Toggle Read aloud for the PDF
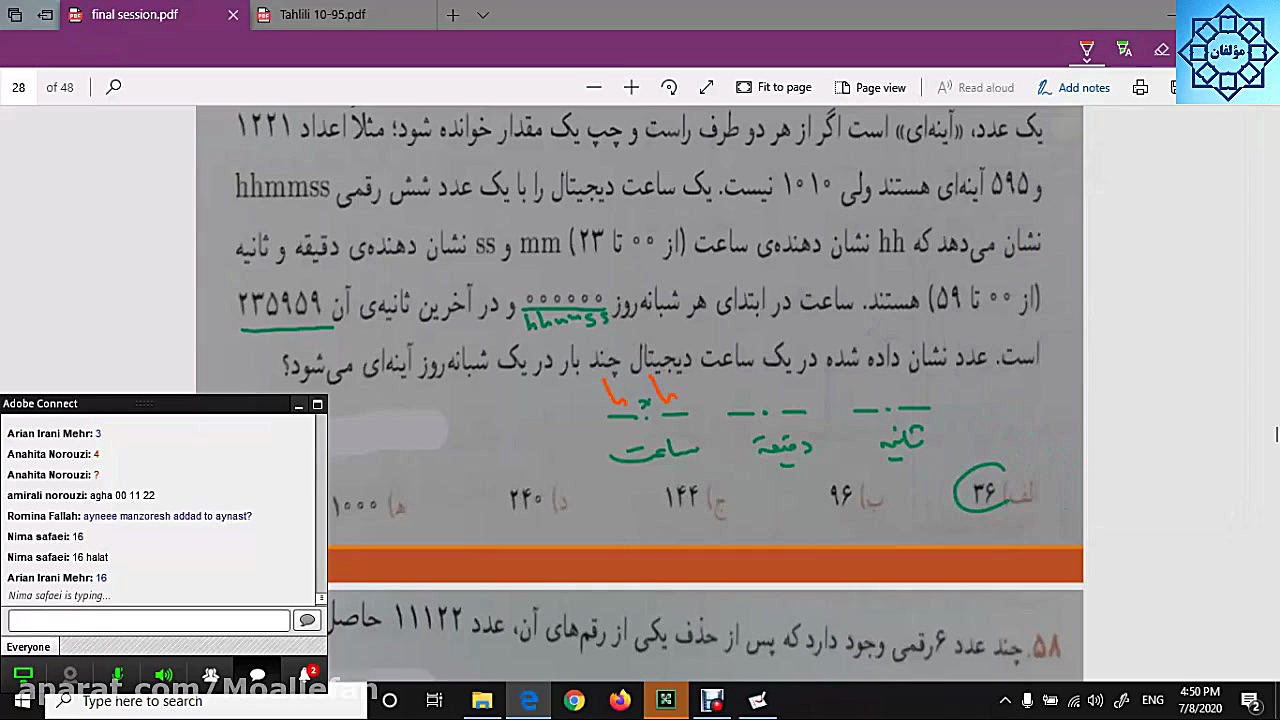Viewport: 1280px width, 720px height. pyautogui.click(x=975, y=87)
